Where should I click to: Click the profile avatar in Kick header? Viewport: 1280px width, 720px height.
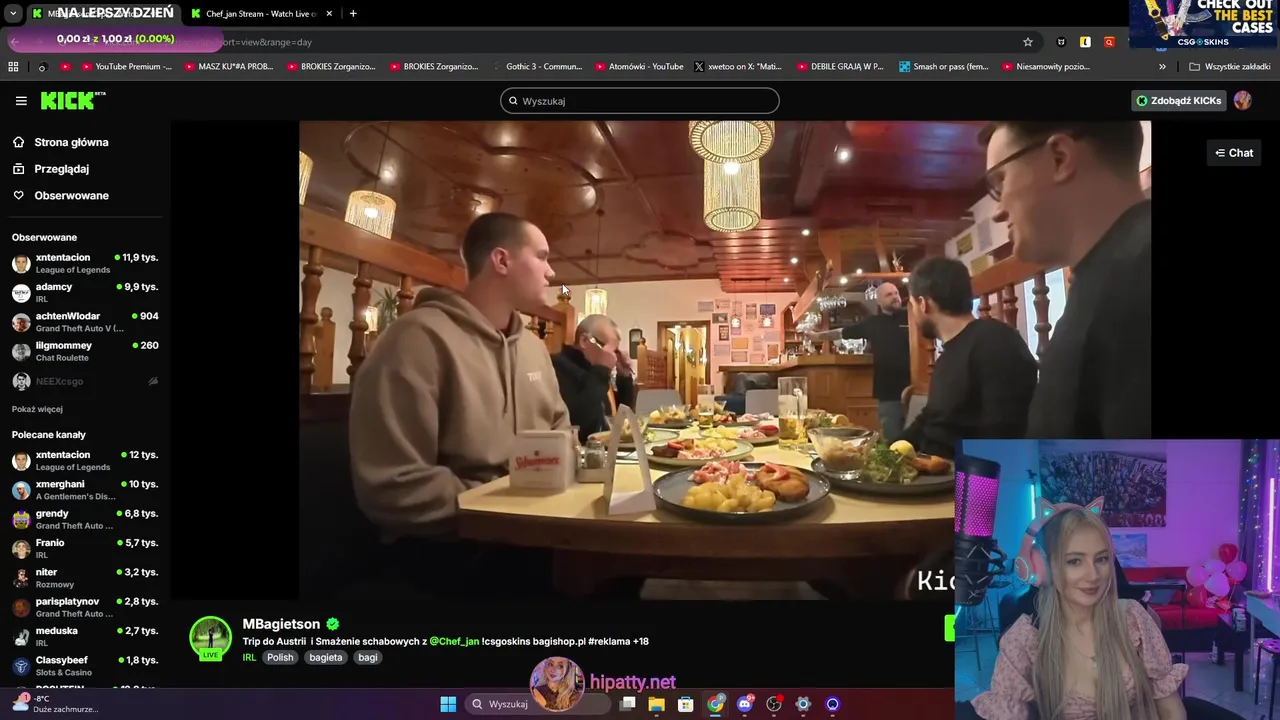(1242, 100)
